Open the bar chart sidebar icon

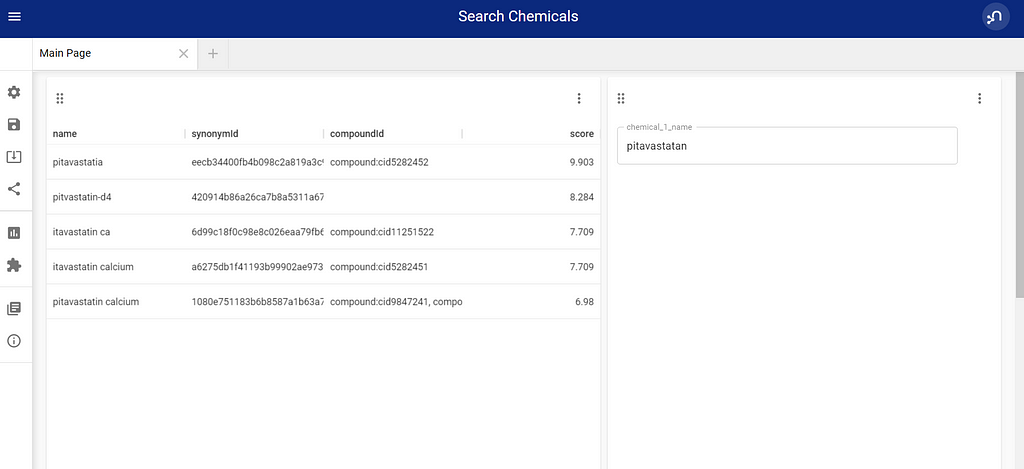pyautogui.click(x=14, y=233)
